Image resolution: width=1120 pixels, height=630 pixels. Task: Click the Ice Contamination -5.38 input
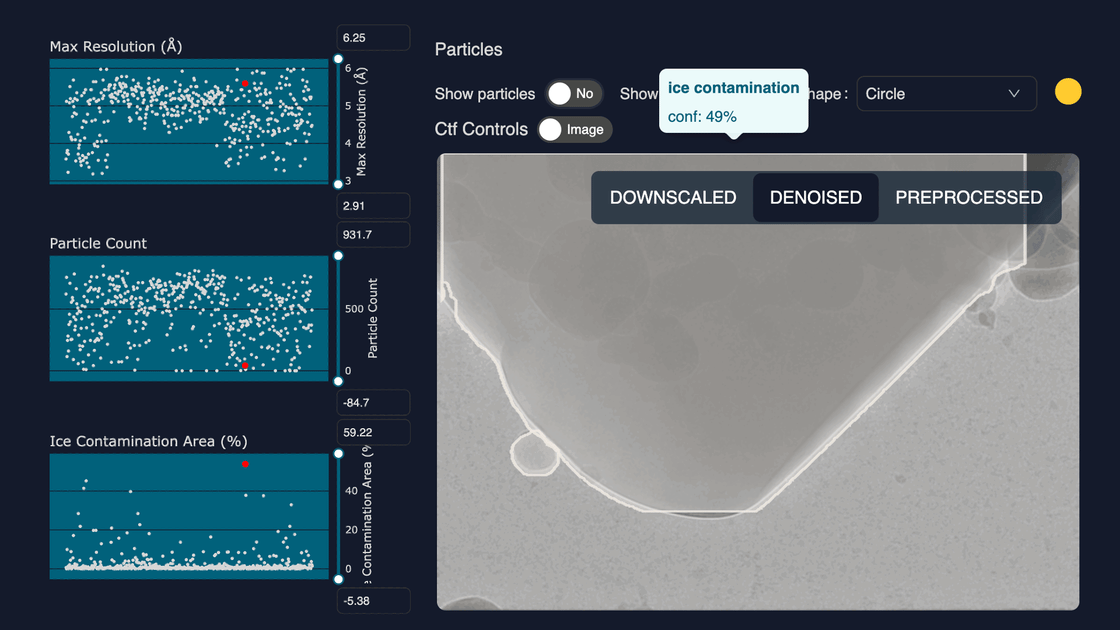[x=373, y=600]
